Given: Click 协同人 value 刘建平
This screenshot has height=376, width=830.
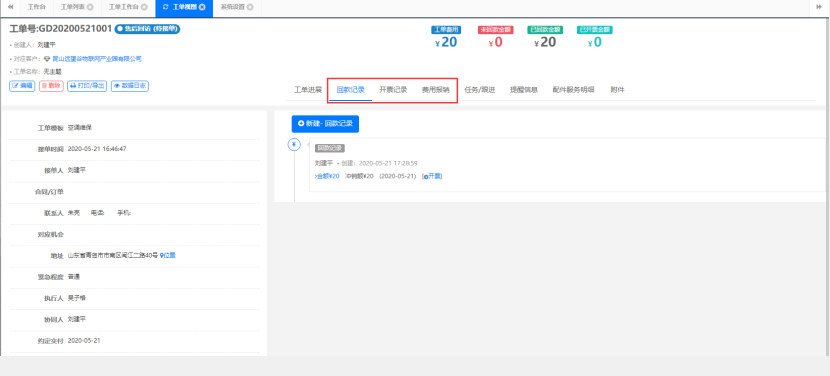Looking at the screenshot, I should 77,319.
